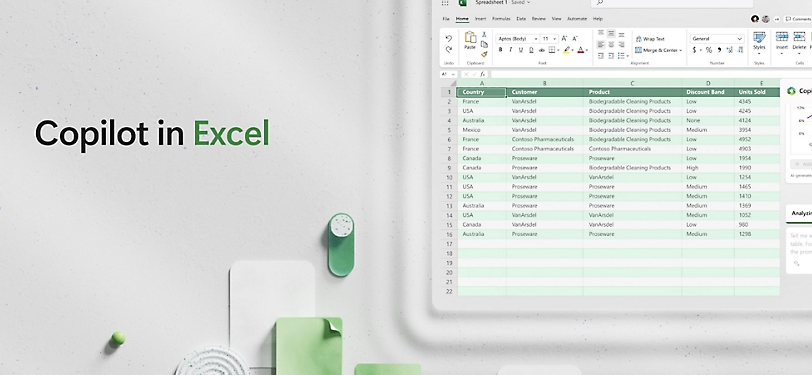Open the File menu
This screenshot has height=375, width=812.
click(x=446, y=19)
